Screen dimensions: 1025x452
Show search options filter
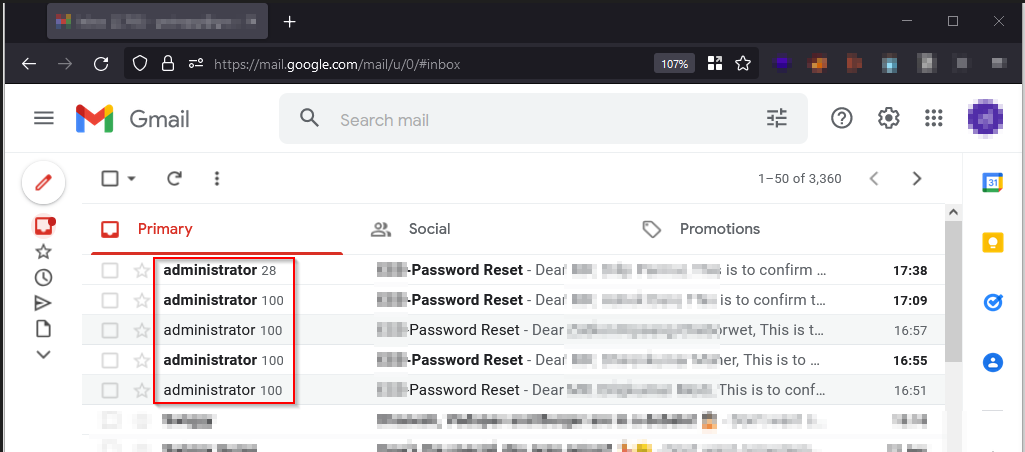click(777, 119)
